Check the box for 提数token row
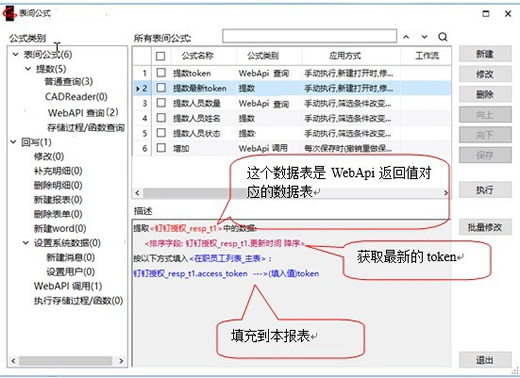 [x=161, y=72]
